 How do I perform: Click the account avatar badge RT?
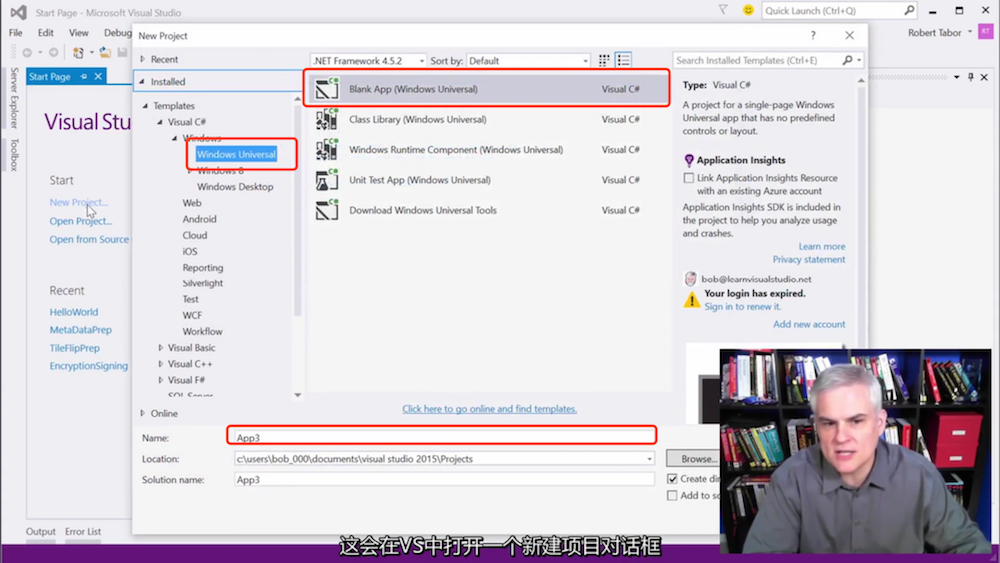[986, 32]
